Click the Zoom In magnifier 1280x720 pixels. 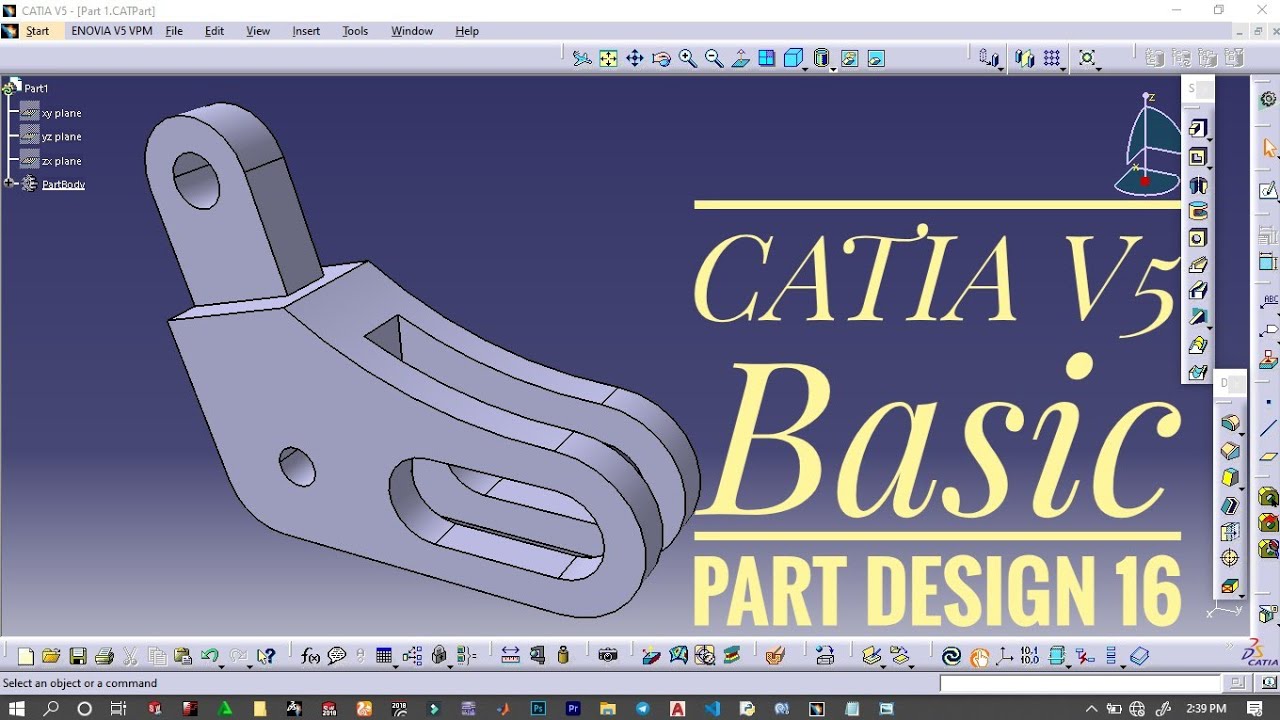688,59
